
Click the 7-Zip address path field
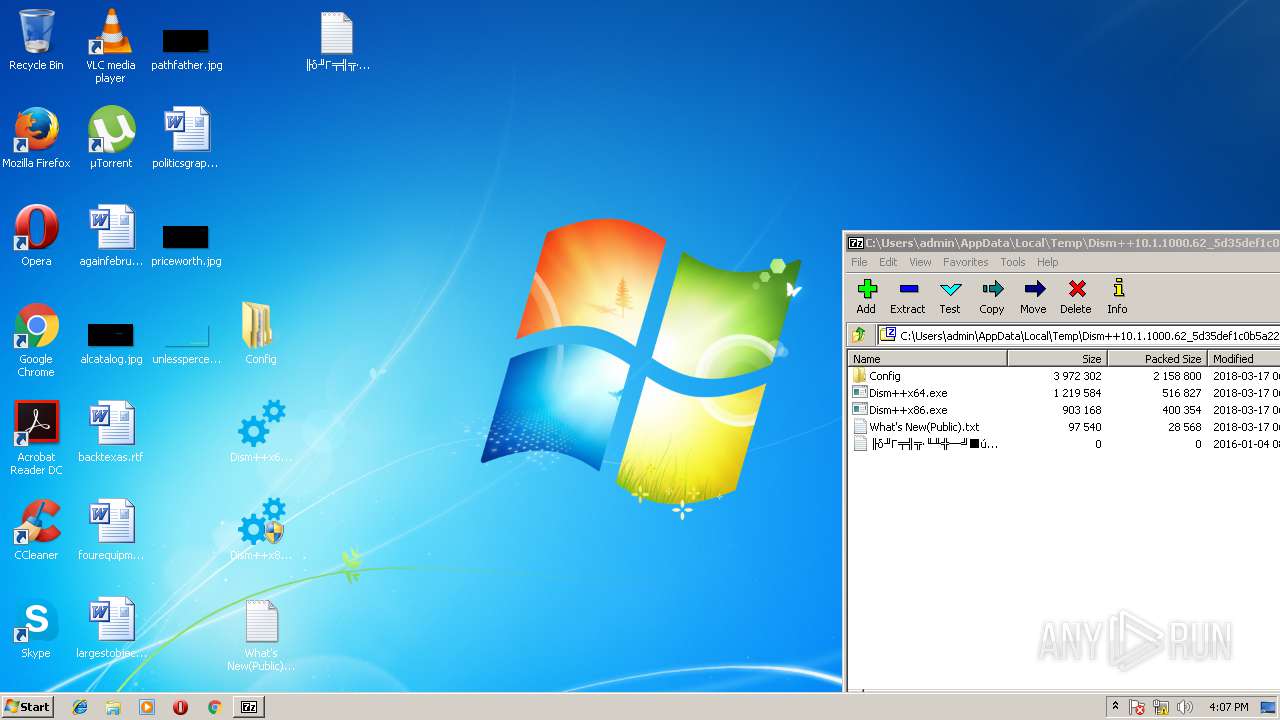tap(1079, 336)
